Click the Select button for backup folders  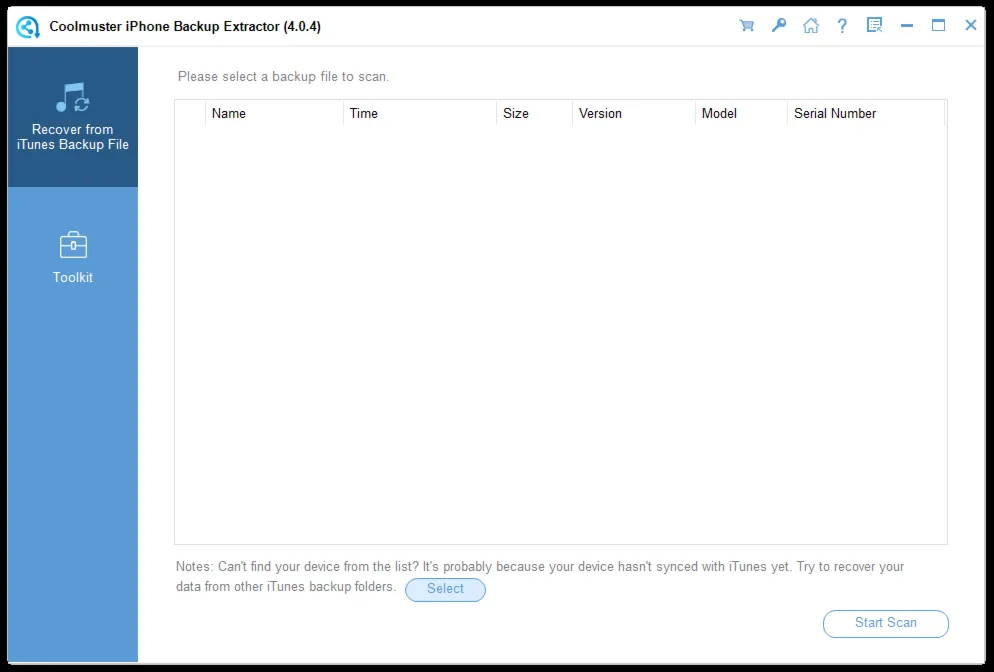[446, 589]
